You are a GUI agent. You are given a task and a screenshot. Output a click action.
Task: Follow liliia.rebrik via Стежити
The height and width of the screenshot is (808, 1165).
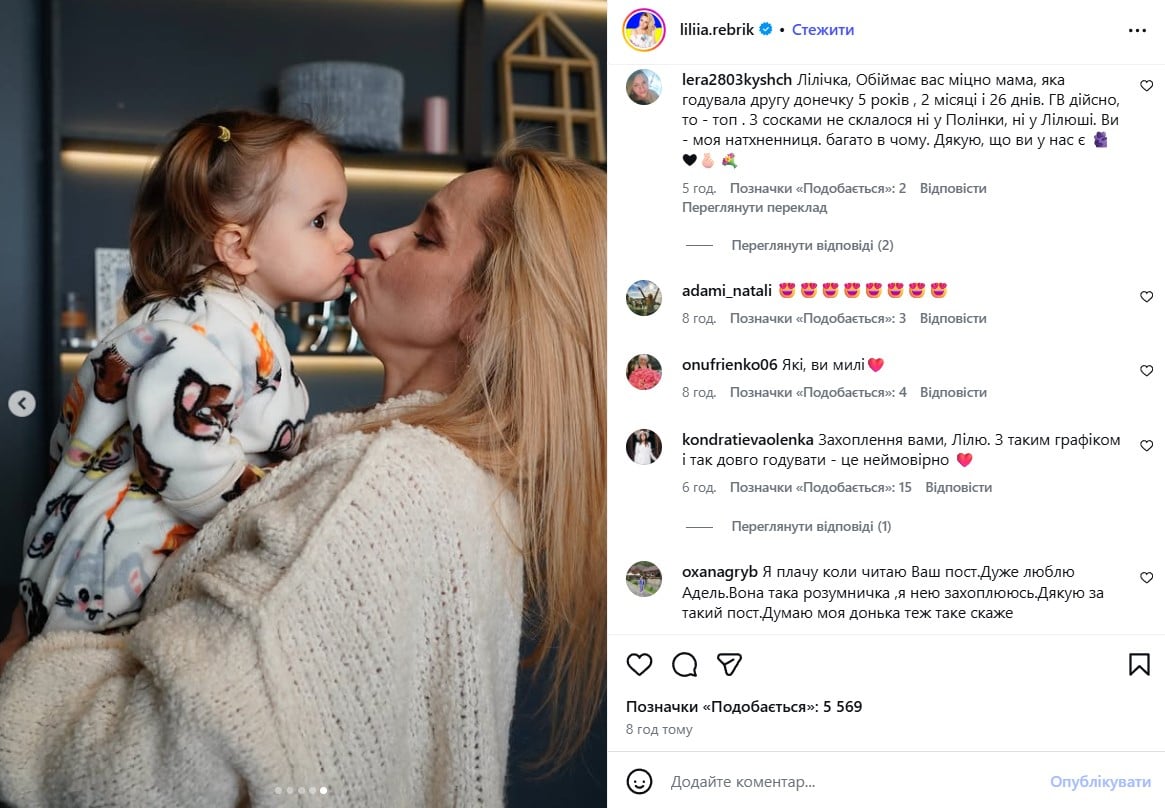coord(822,30)
